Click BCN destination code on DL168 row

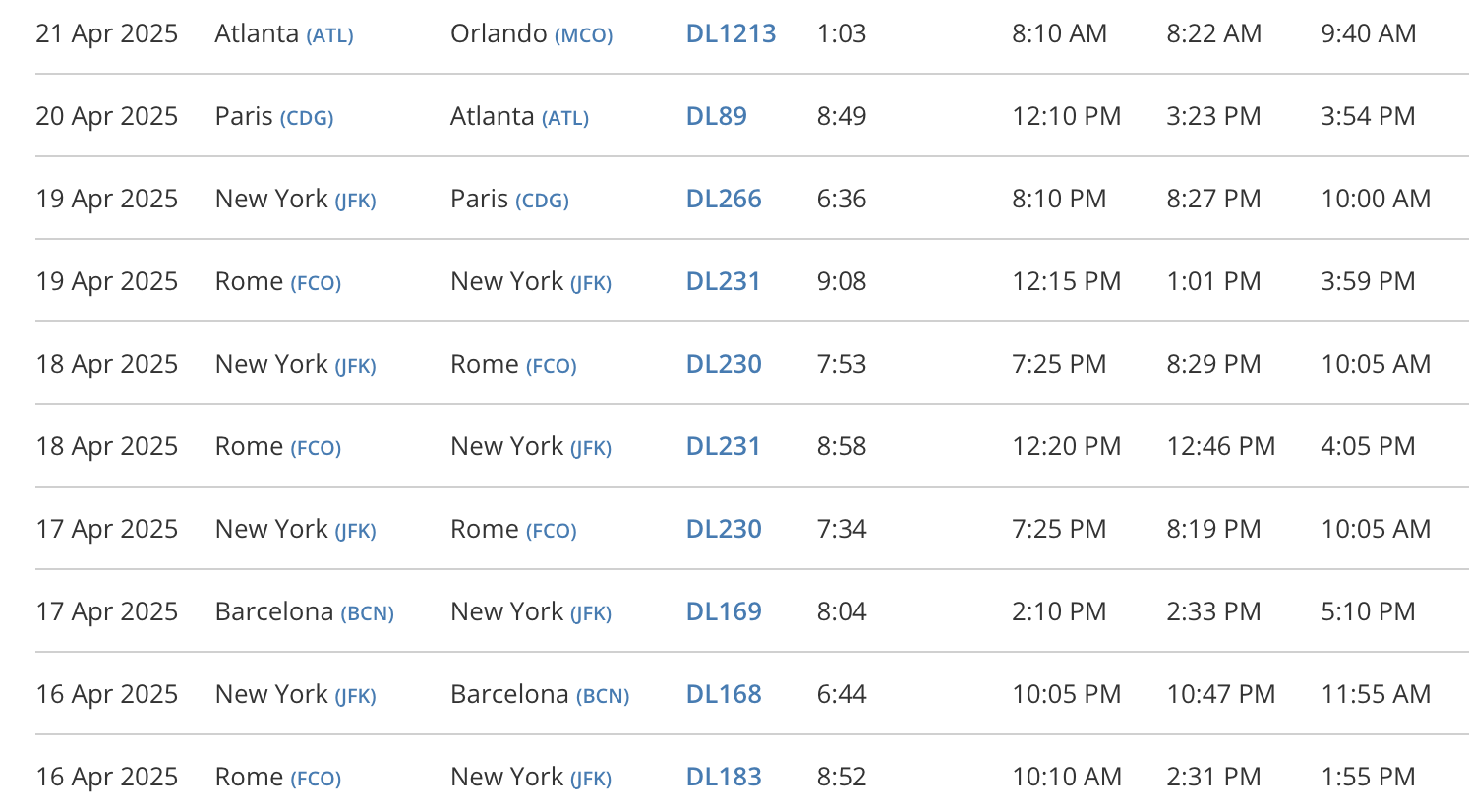[603, 697]
